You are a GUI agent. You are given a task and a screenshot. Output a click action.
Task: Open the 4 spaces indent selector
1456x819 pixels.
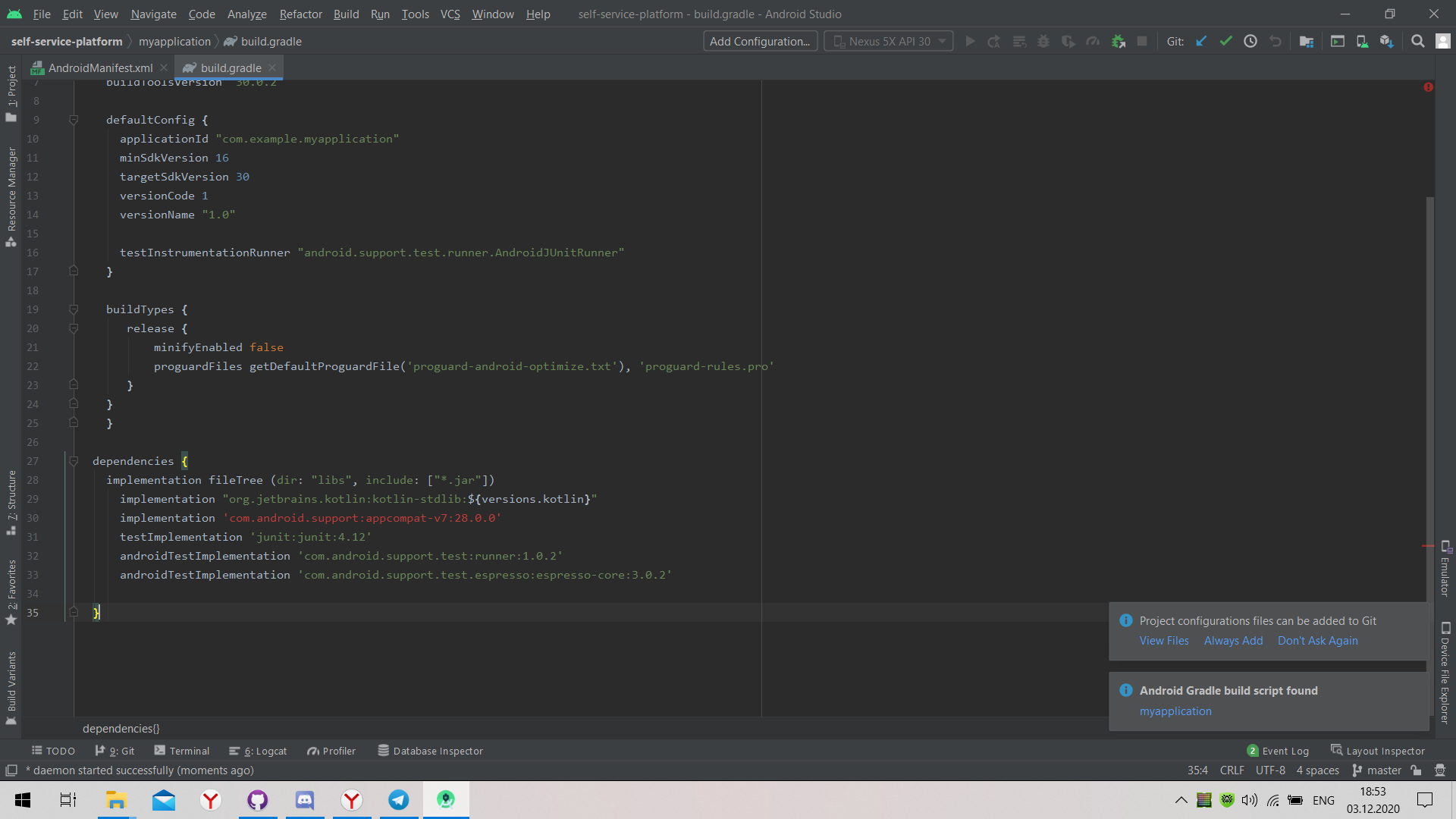point(1317,770)
